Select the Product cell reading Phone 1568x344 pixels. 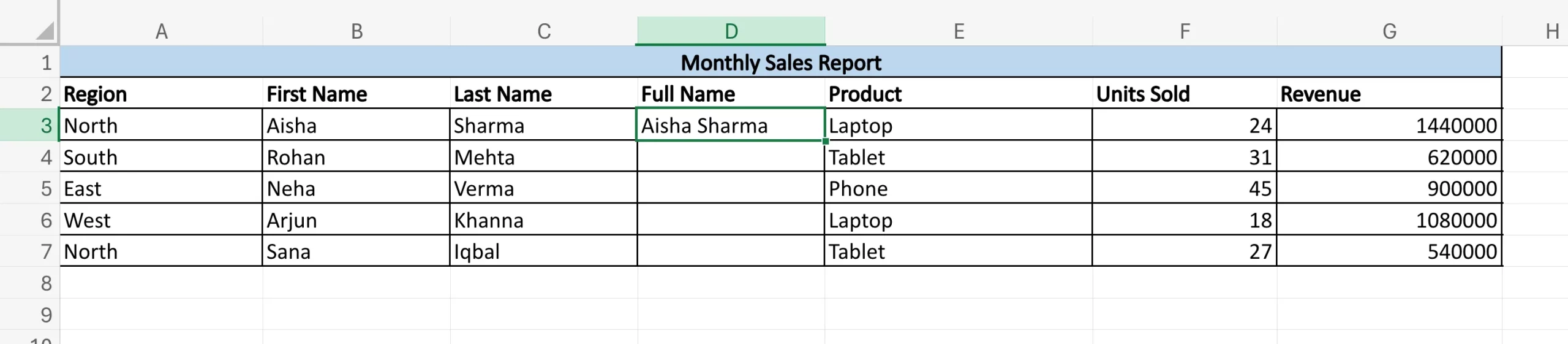[x=958, y=188]
